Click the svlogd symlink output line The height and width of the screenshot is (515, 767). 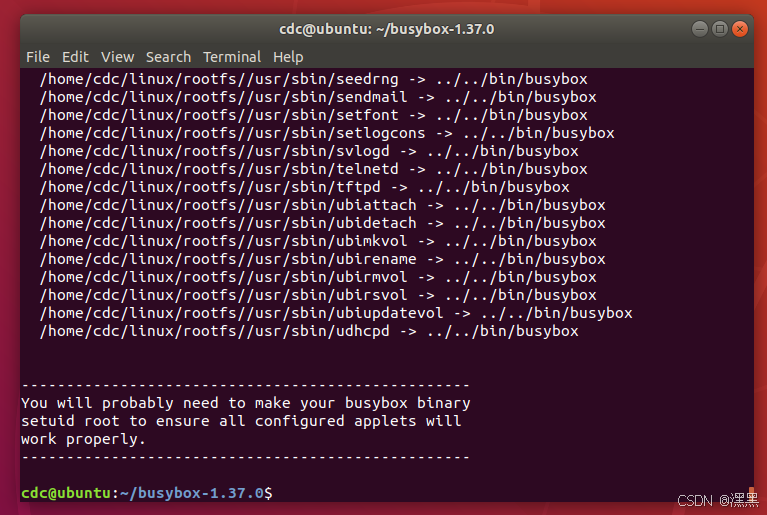click(309, 151)
